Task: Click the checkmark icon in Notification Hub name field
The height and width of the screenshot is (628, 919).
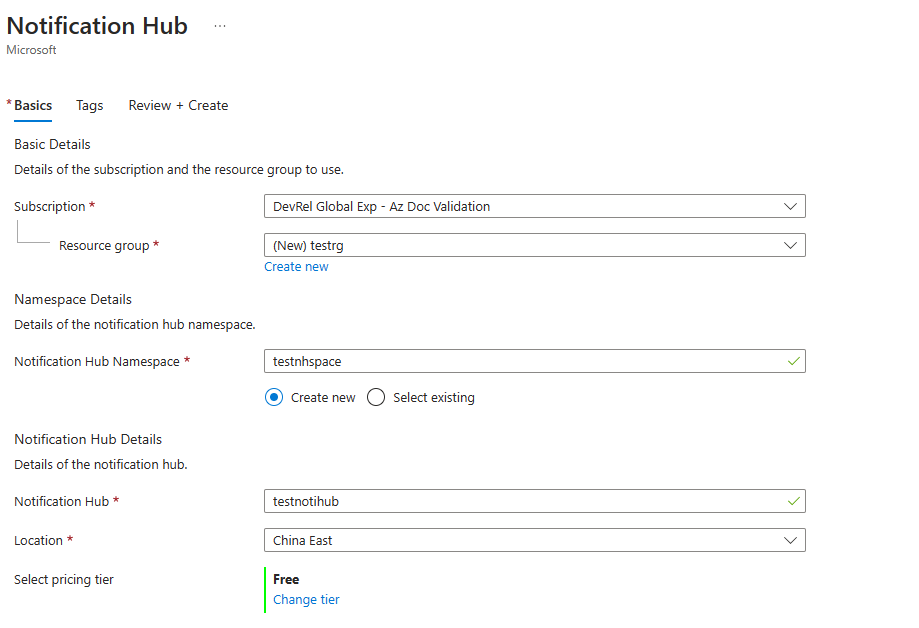Action: (794, 501)
